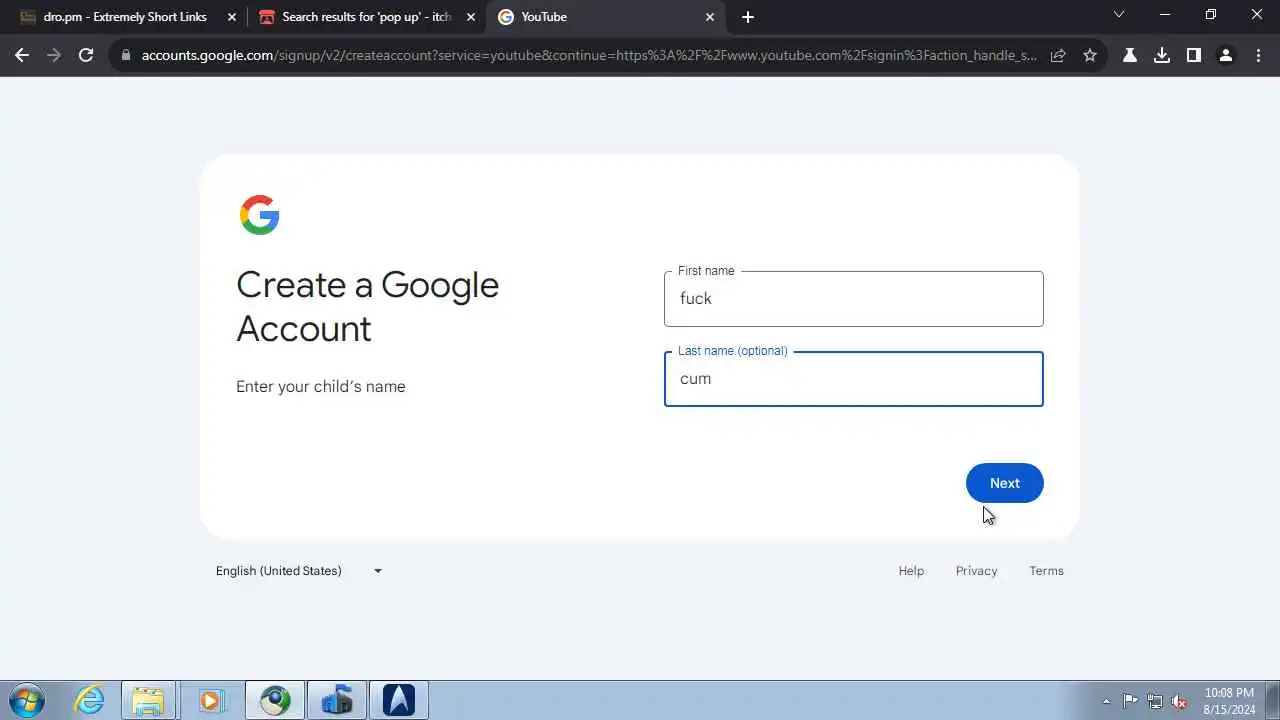Switch to Search results for 'pop up' tab

tap(366, 17)
